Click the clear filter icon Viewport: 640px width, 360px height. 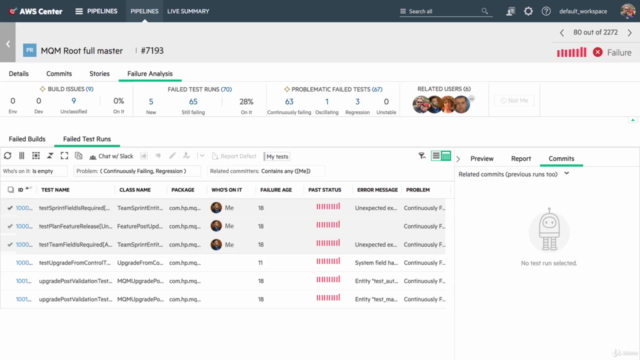[x=422, y=156]
